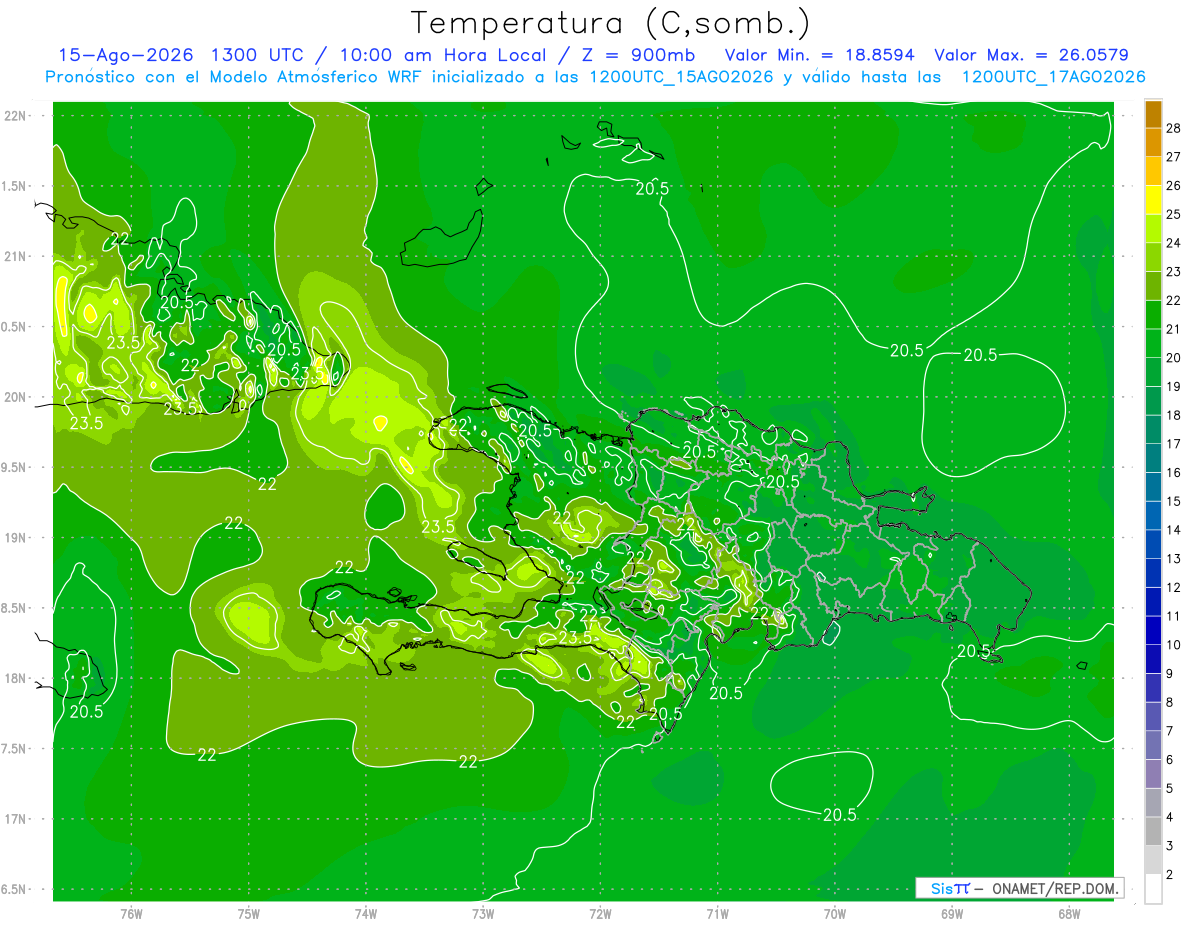Screen dimensions: 1200x927
Task: Click legend scale value 25
Action: (x=1175, y=214)
